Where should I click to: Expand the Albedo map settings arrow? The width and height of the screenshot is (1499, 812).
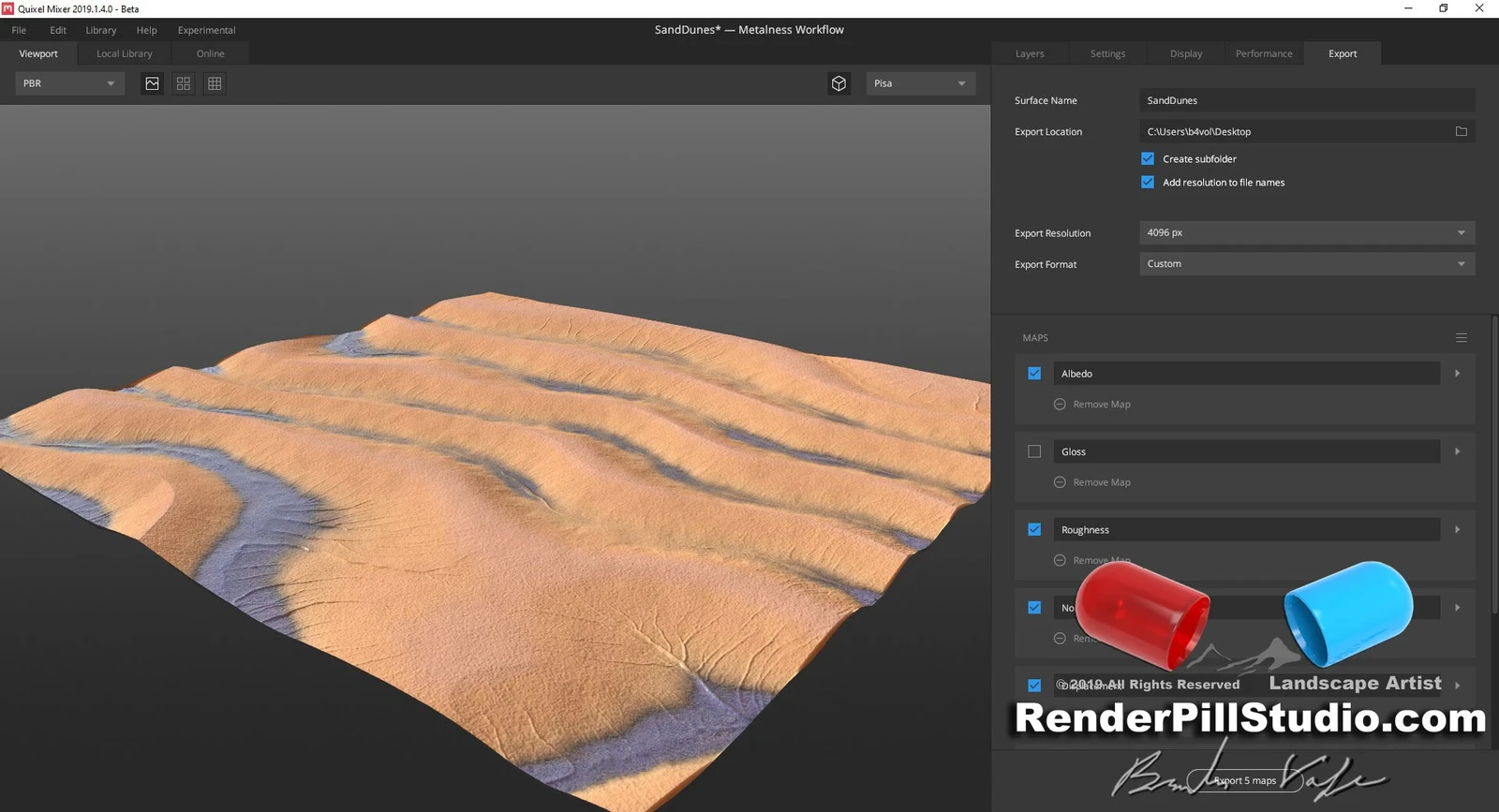1457,374
